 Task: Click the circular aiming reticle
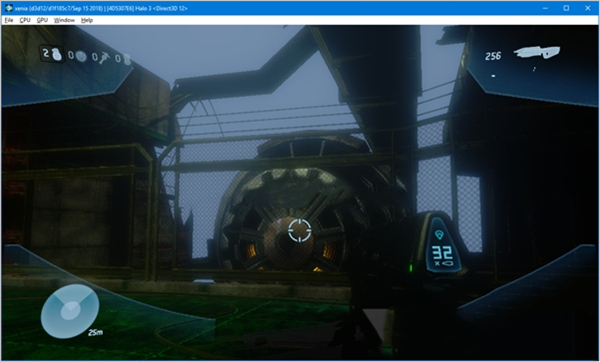point(300,230)
